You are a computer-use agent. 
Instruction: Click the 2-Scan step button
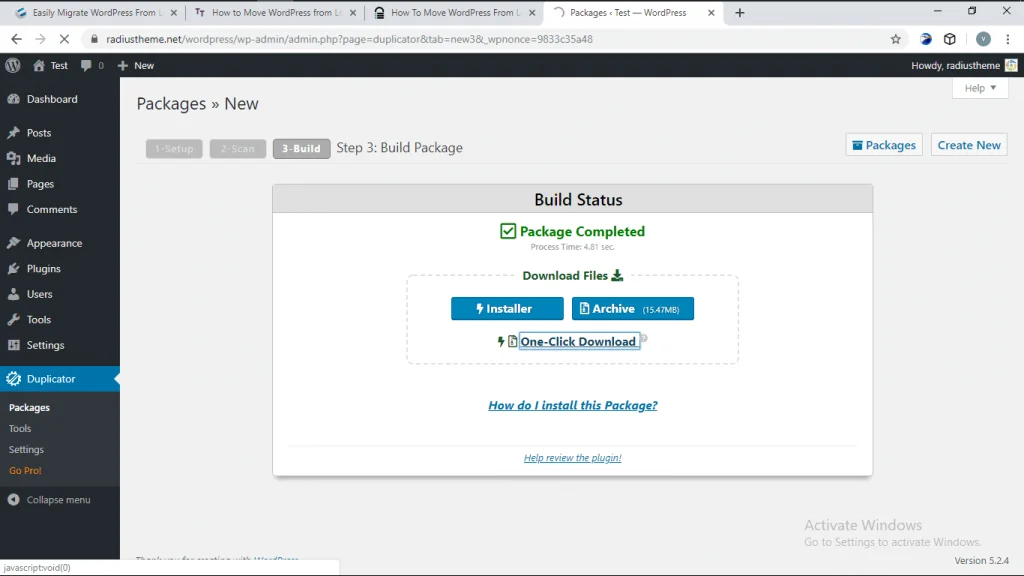click(x=238, y=148)
